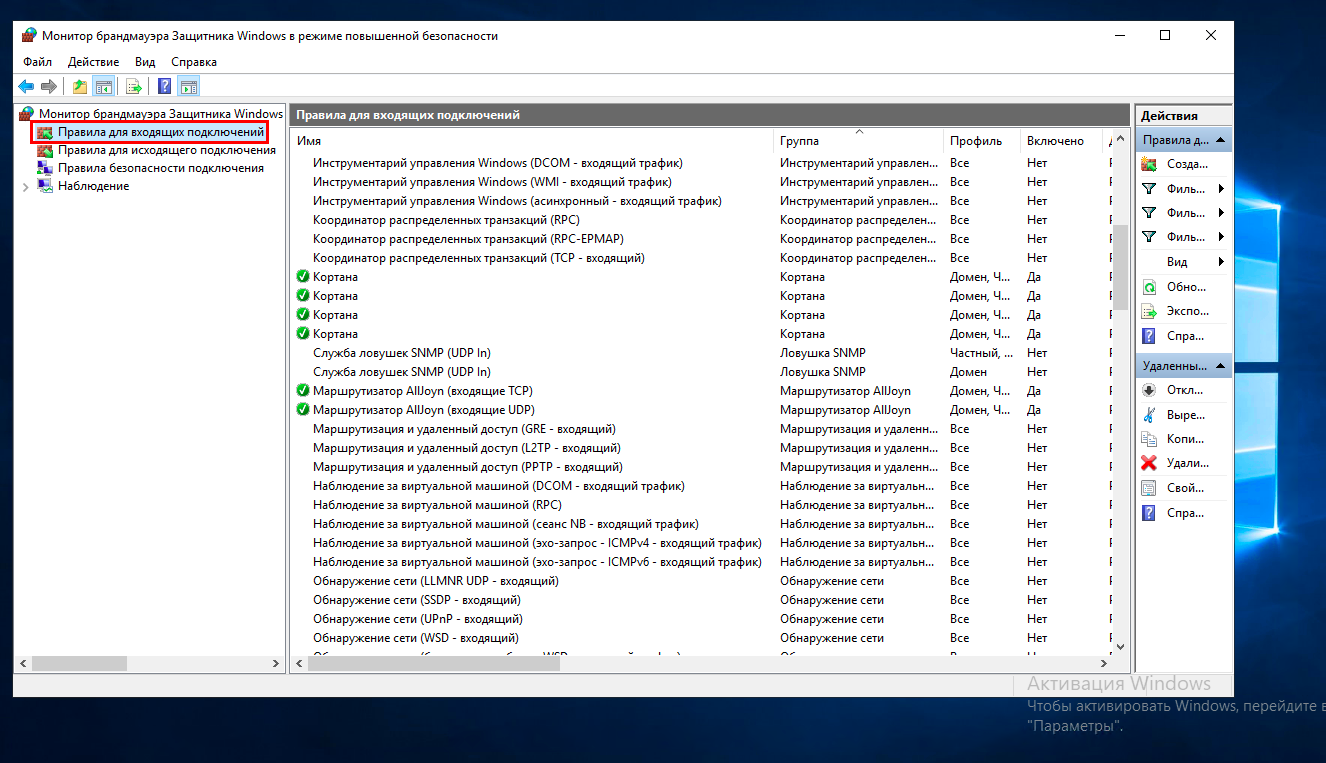Click the computers icon of Правила безопасности подключения
1326x763 pixels.
(x=45, y=168)
